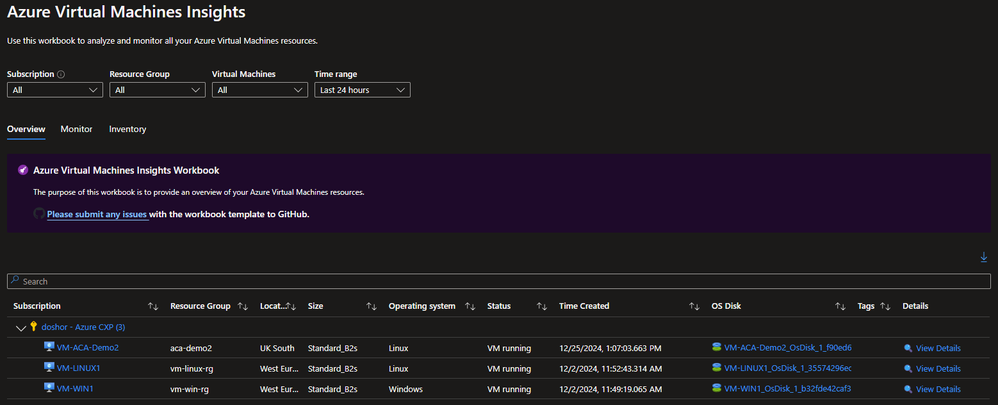Click the key icon beside doshor subscription
This screenshot has width=998, height=405.
tap(33, 327)
